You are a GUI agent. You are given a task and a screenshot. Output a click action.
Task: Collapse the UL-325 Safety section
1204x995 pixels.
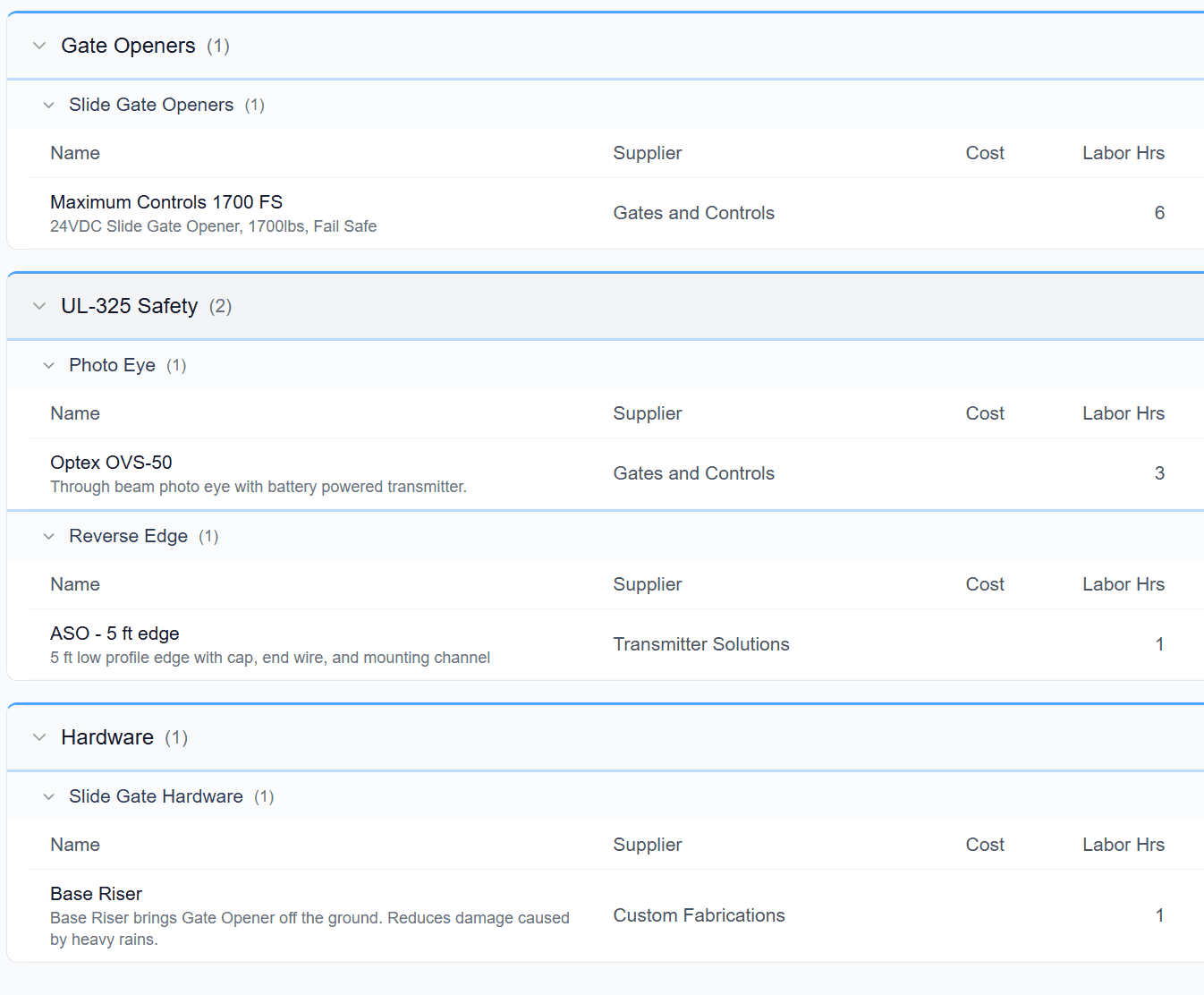(x=39, y=305)
